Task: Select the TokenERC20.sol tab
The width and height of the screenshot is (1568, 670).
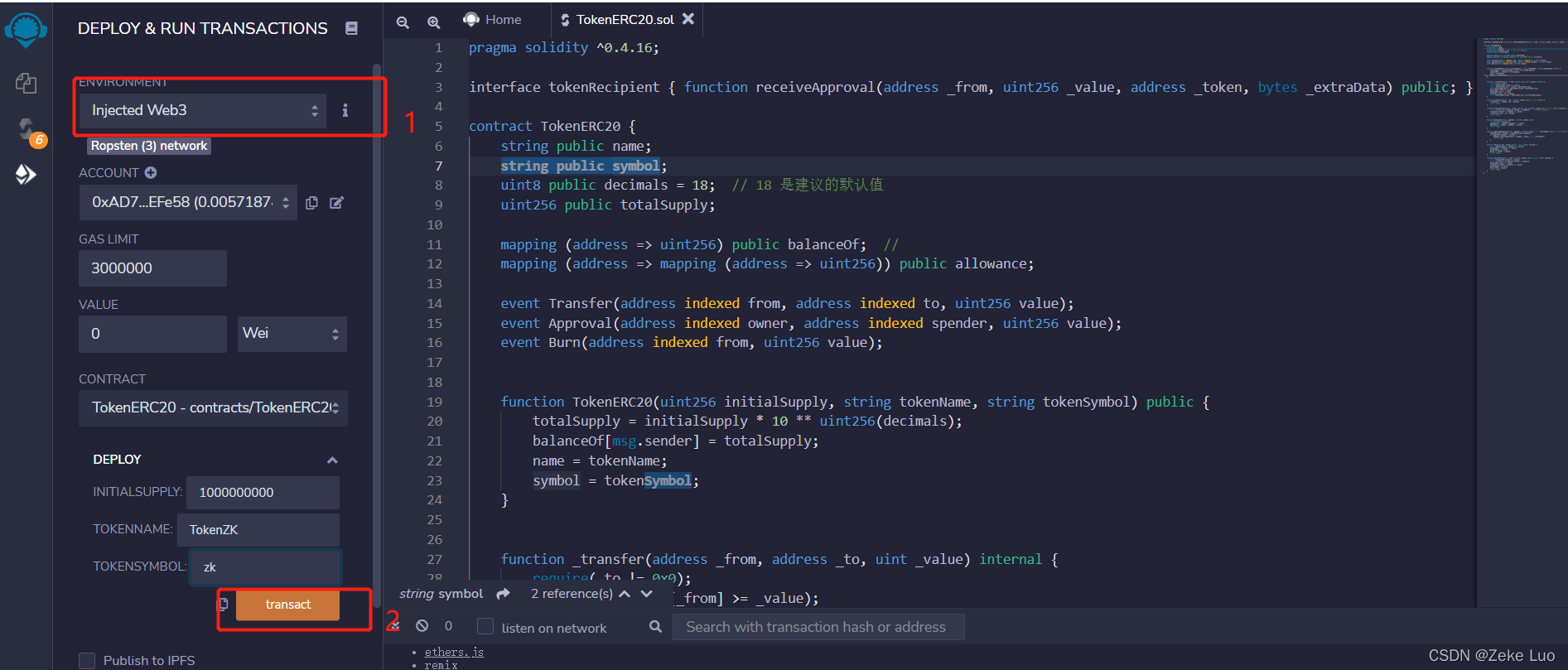Action: [x=625, y=19]
